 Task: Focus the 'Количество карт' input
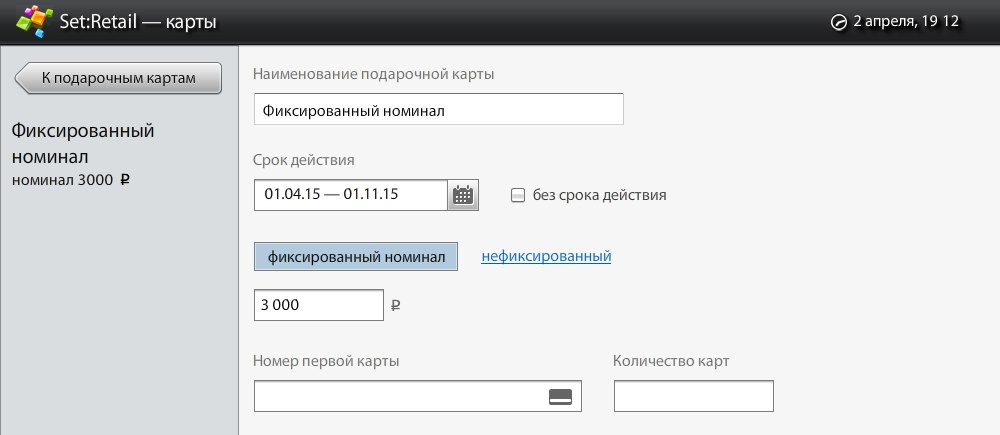click(694, 396)
